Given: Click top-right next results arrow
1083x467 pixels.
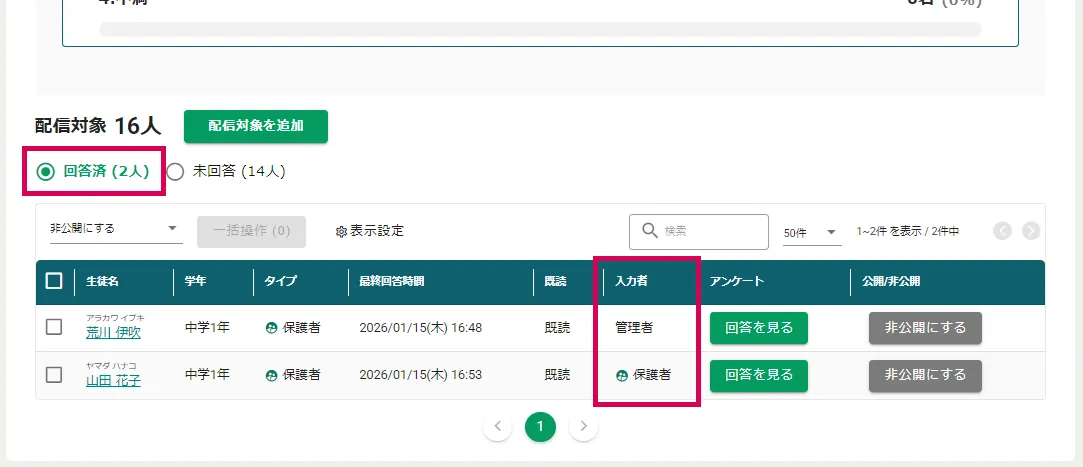Looking at the screenshot, I should pos(1030,231).
